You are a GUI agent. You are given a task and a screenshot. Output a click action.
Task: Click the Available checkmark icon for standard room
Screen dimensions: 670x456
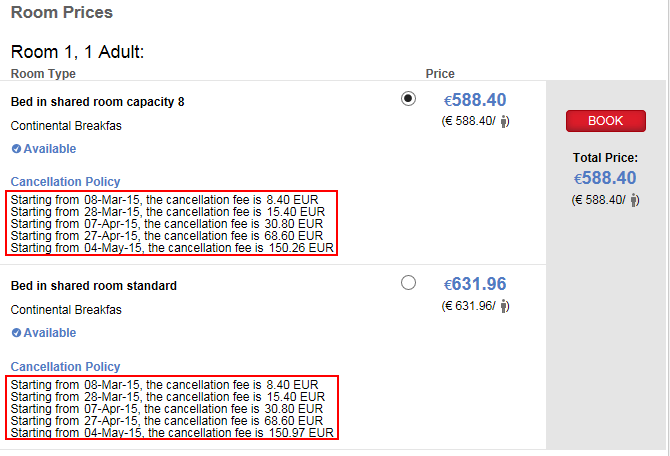(x=16, y=332)
